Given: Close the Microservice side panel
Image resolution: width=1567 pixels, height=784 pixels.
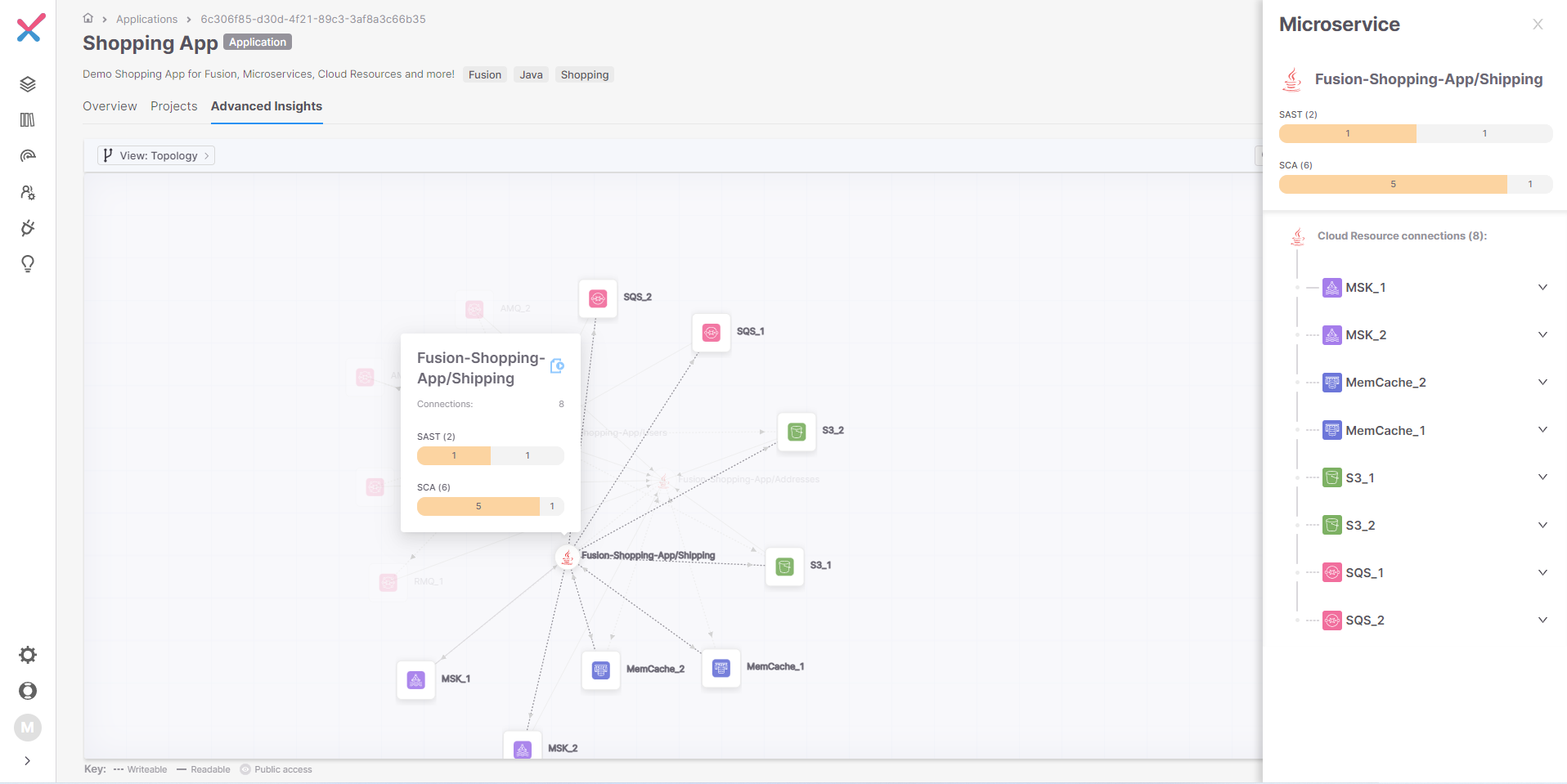Looking at the screenshot, I should (x=1538, y=25).
